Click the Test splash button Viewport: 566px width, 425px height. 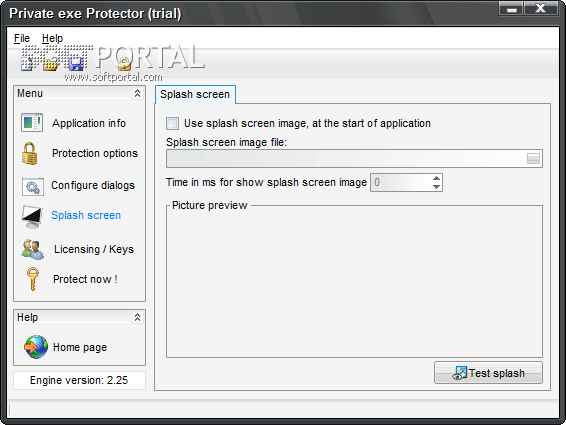[x=488, y=373]
